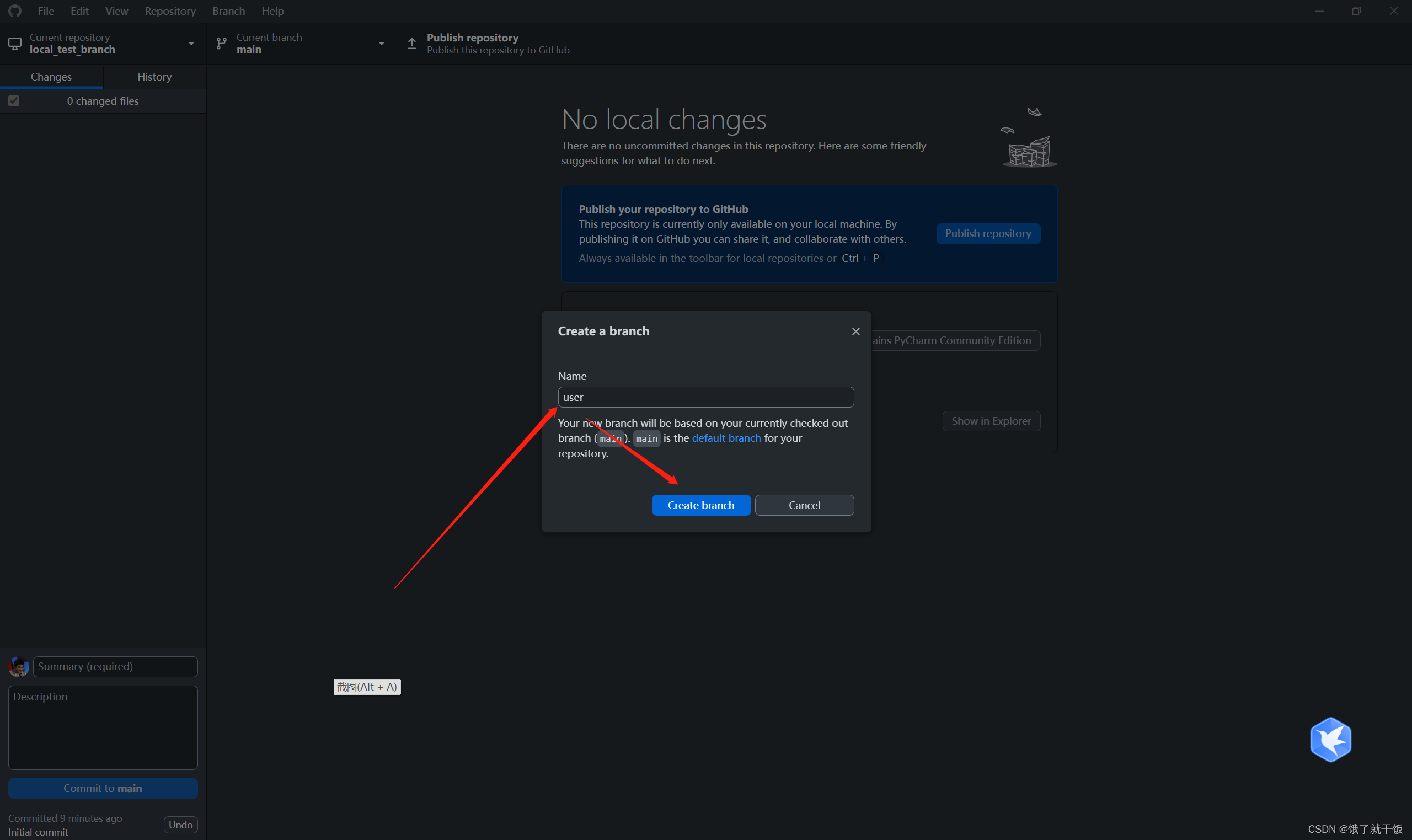Open the Repository menu in menu bar
This screenshot has height=840, width=1412.
click(x=169, y=11)
